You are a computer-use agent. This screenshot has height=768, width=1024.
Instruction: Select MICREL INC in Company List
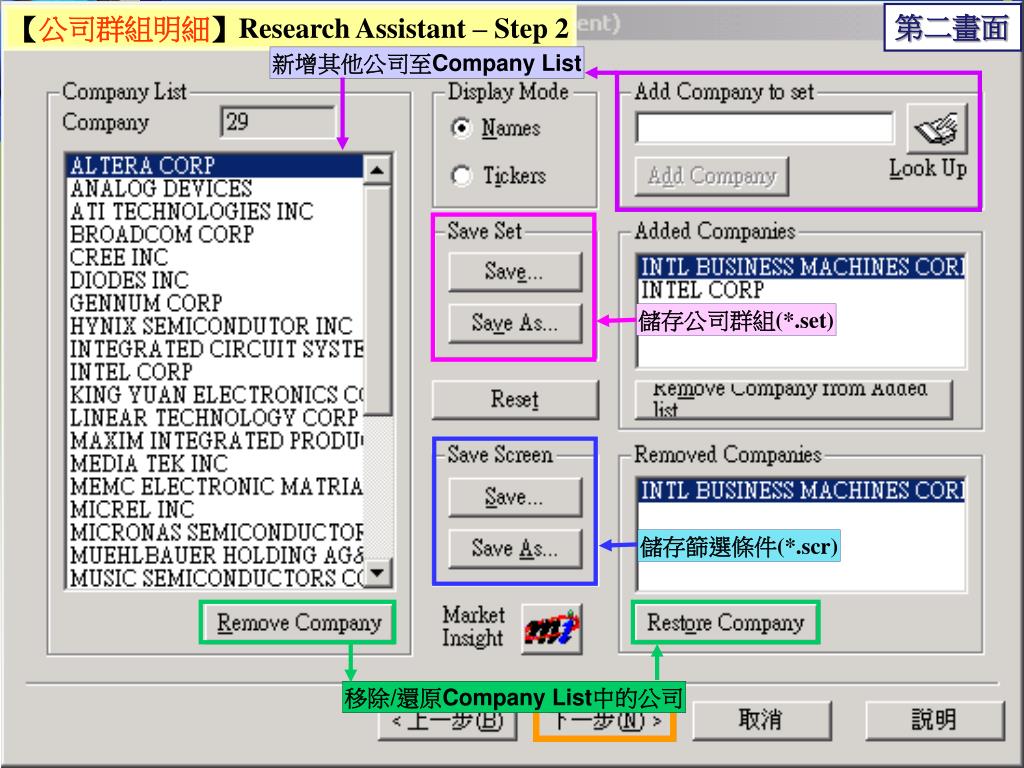coord(216,509)
